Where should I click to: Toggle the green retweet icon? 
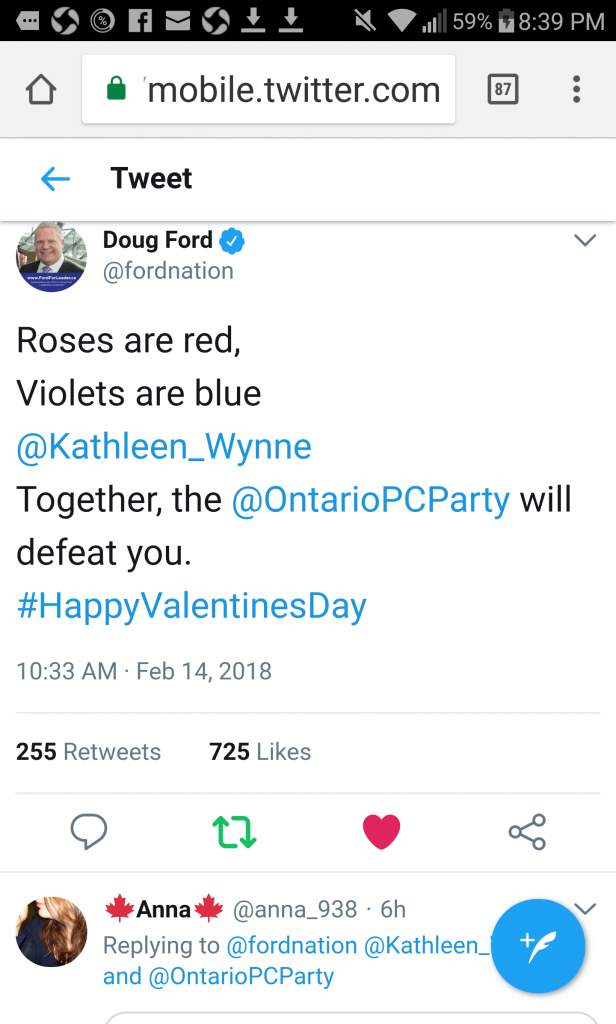pos(235,832)
